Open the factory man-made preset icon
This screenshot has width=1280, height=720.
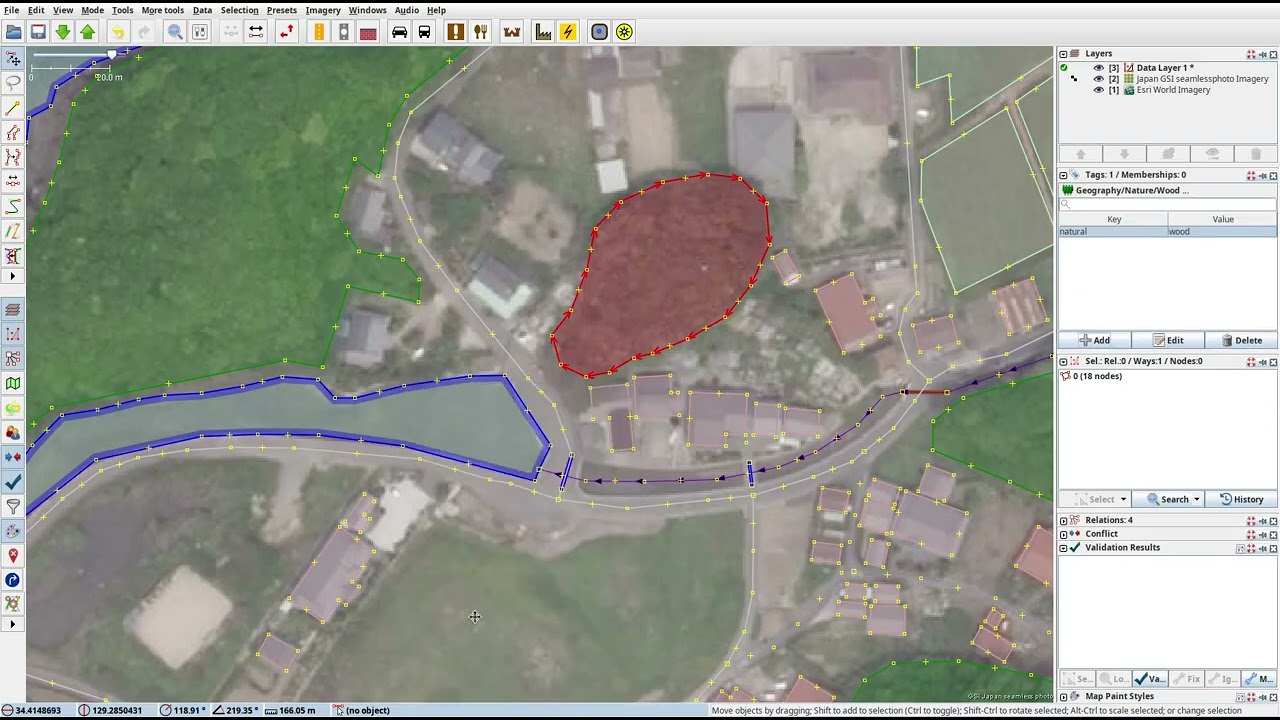[x=543, y=32]
